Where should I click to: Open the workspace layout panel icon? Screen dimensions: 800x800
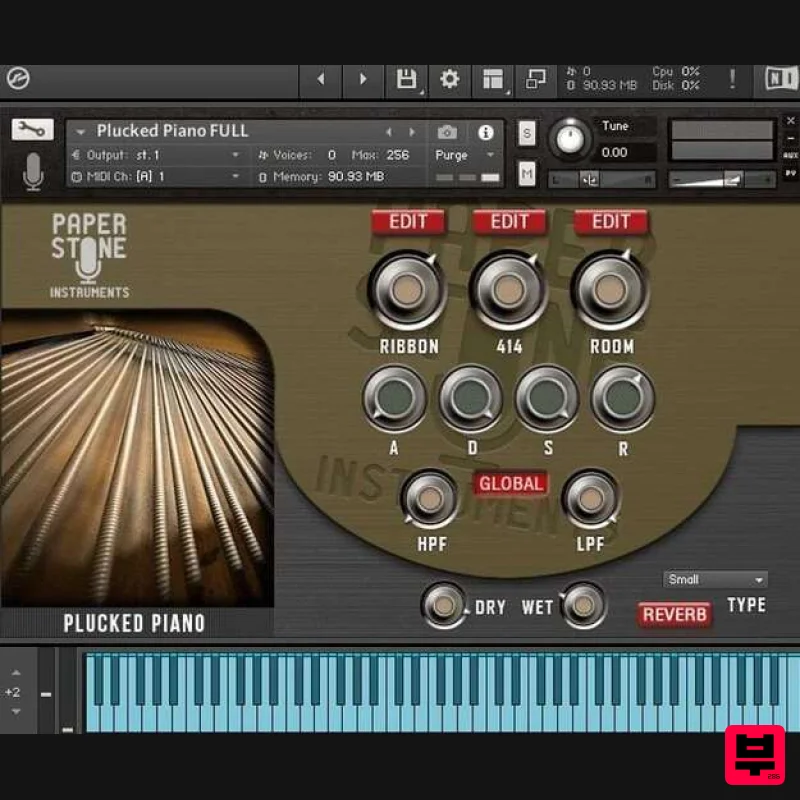click(492, 79)
